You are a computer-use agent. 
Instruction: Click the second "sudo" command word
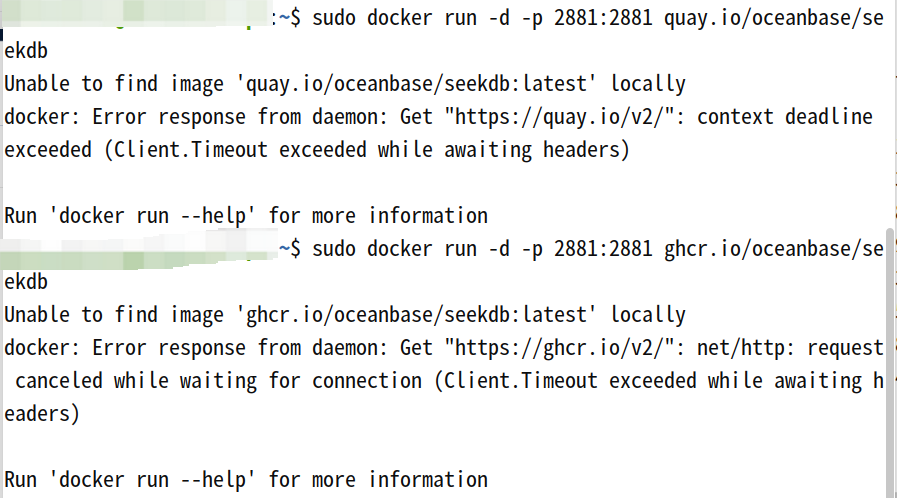334,249
